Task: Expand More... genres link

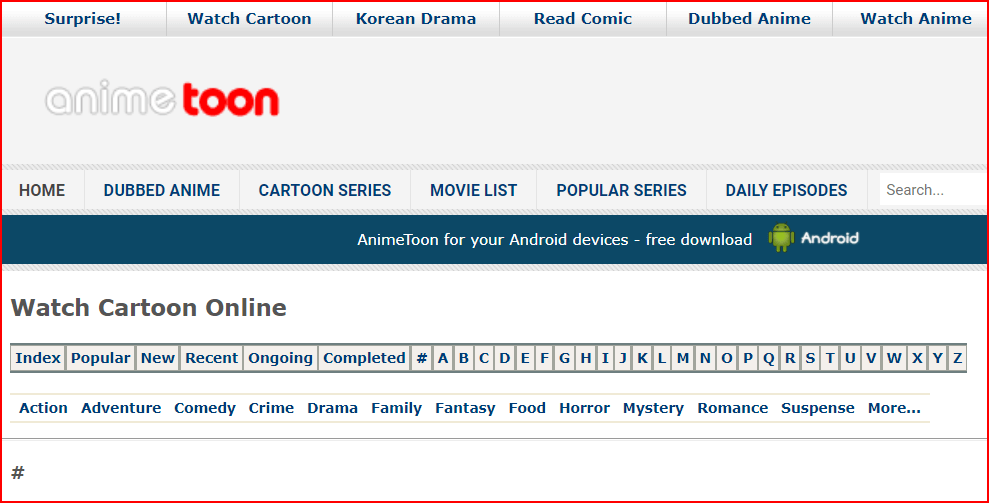Action: click(x=894, y=408)
